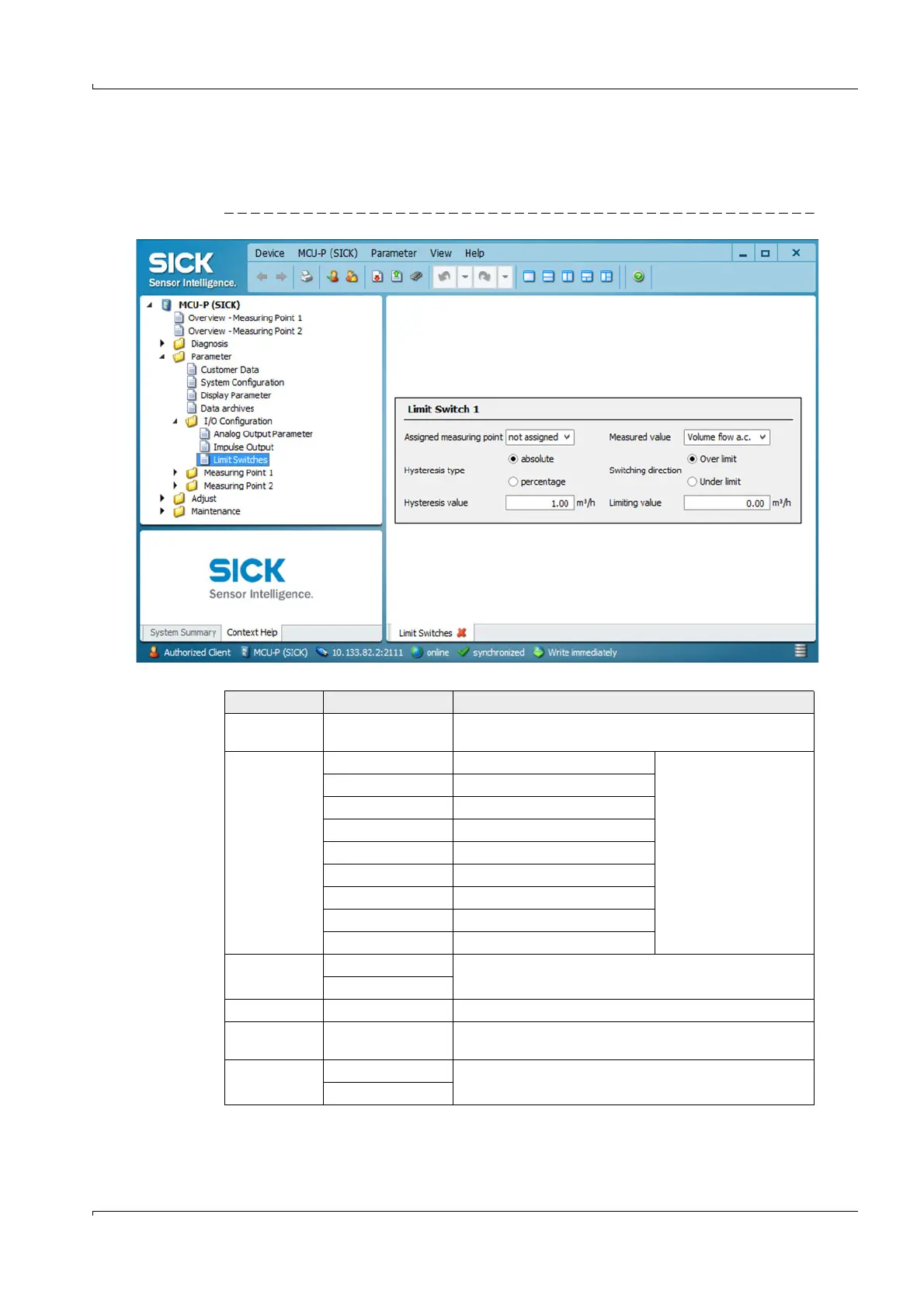The width and height of the screenshot is (924, 1308).
Task: Click the eraser-like icon in toolbar
Action: 416,277
